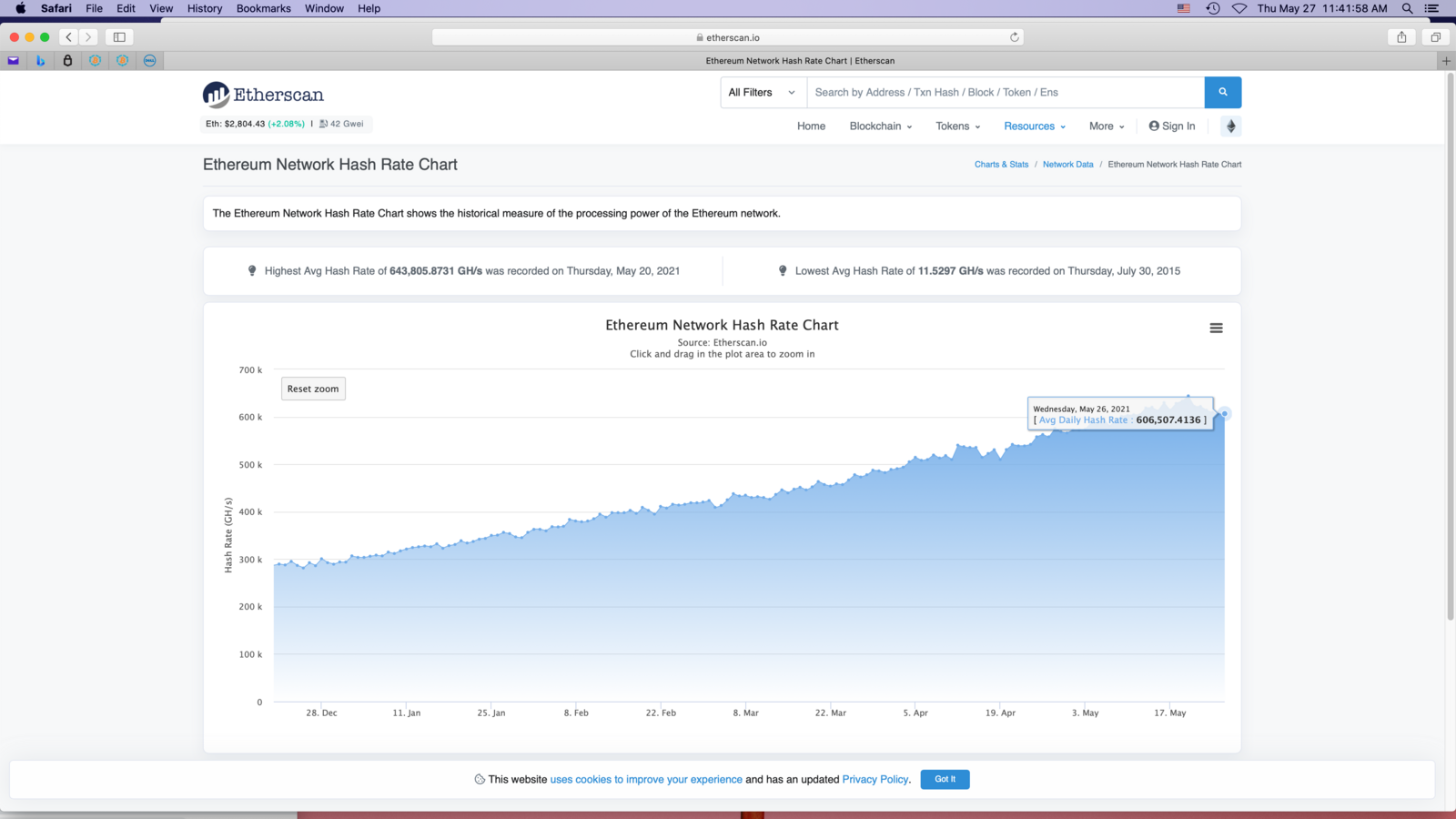Open Network Data breadcrumb link
The image size is (1456, 819).
point(1068,165)
